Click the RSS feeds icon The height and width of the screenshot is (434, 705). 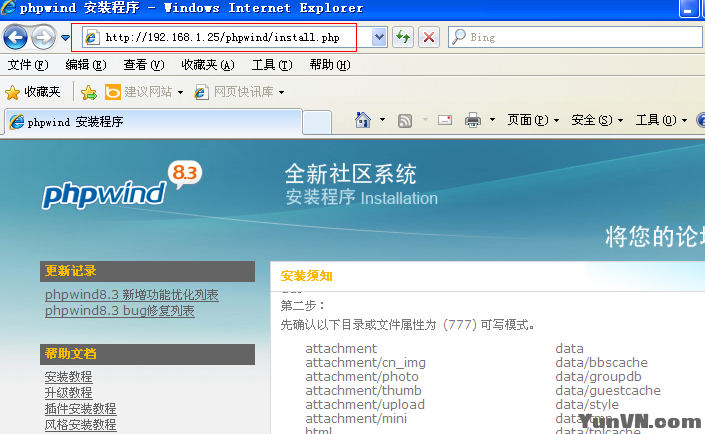(405, 121)
